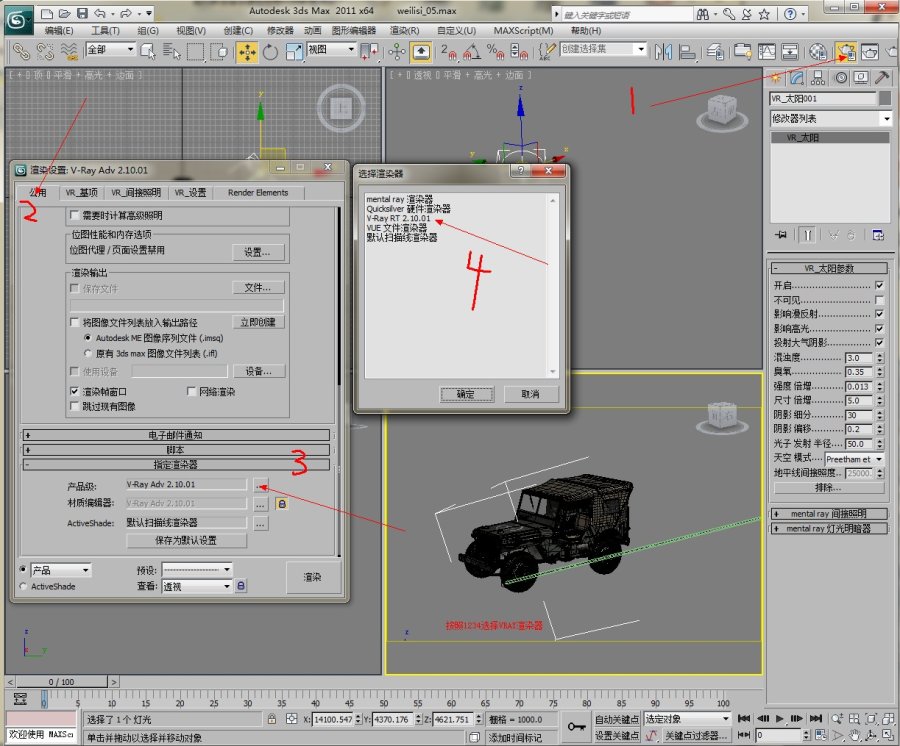Screen dimensions: 900x746
Task: Toggle Angle Snap icon
Action: point(472,52)
